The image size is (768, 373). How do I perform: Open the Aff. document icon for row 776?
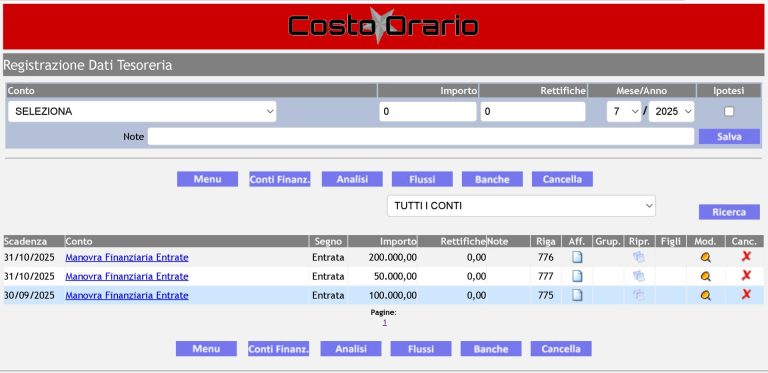coord(577,257)
